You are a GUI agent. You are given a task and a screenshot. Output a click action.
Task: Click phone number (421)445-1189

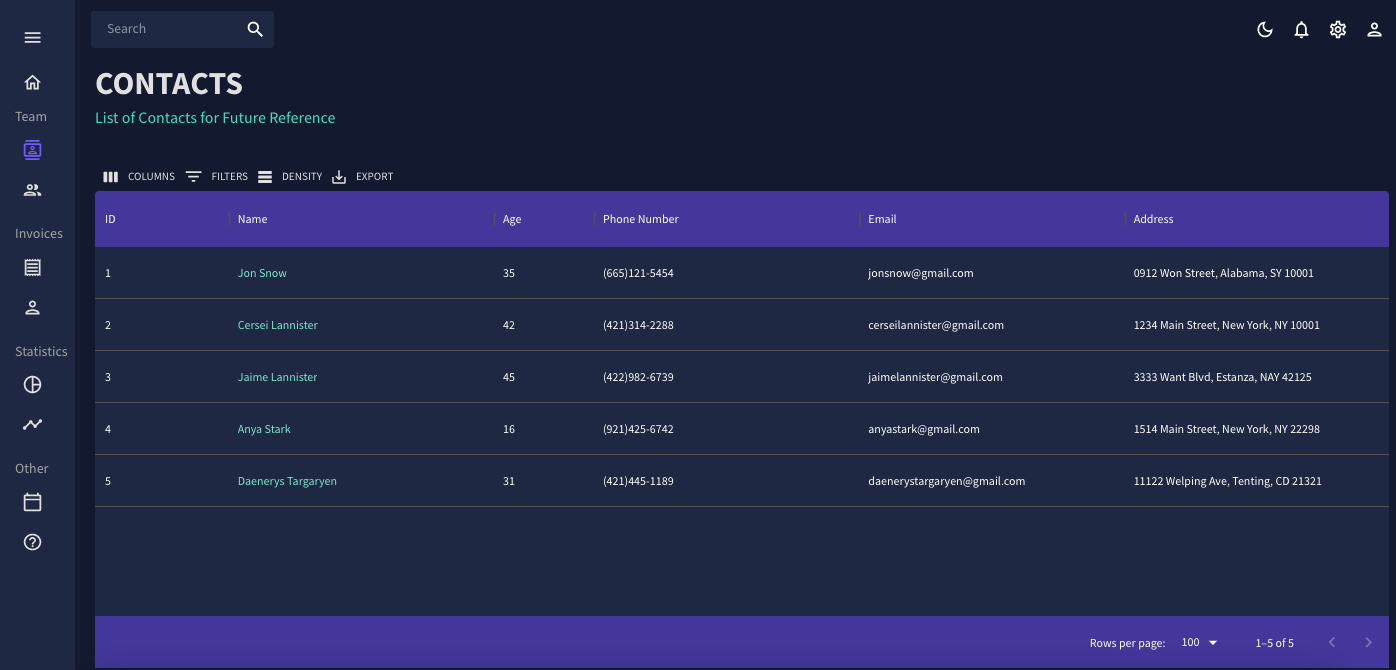pyautogui.click(x=638, y=481)
